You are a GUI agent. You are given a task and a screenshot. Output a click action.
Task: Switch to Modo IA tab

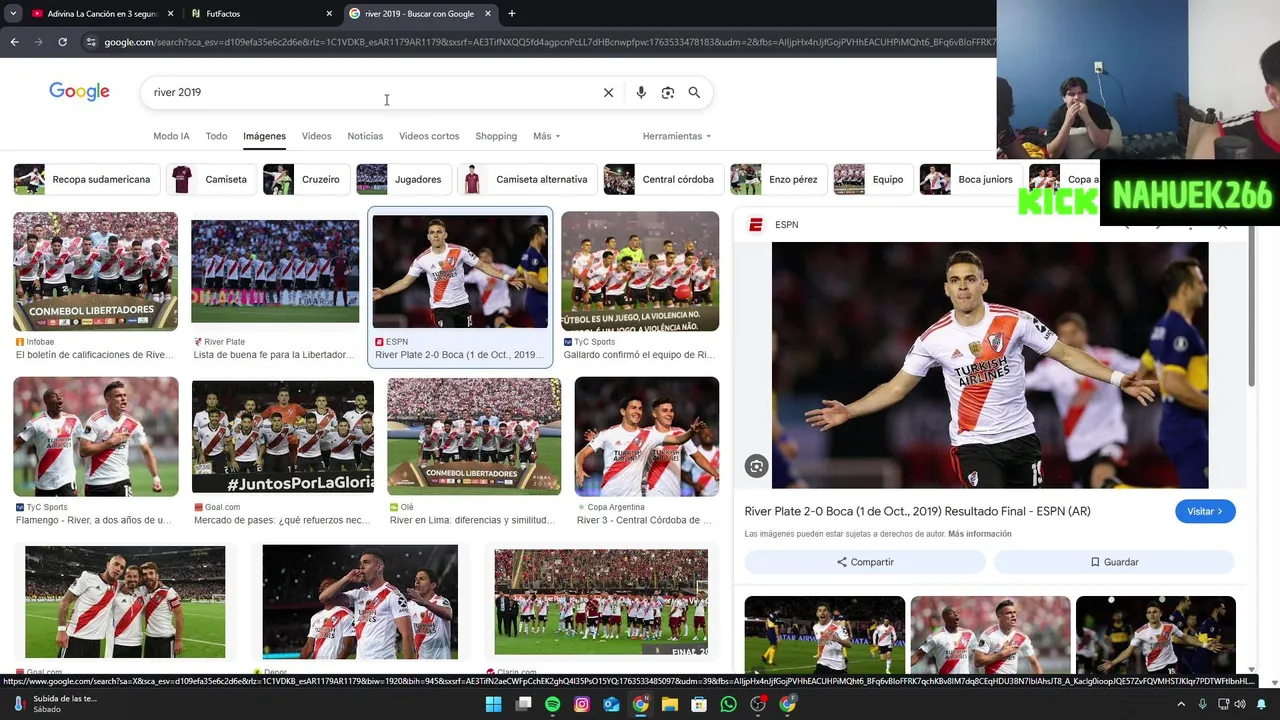(x=171, y=136)
